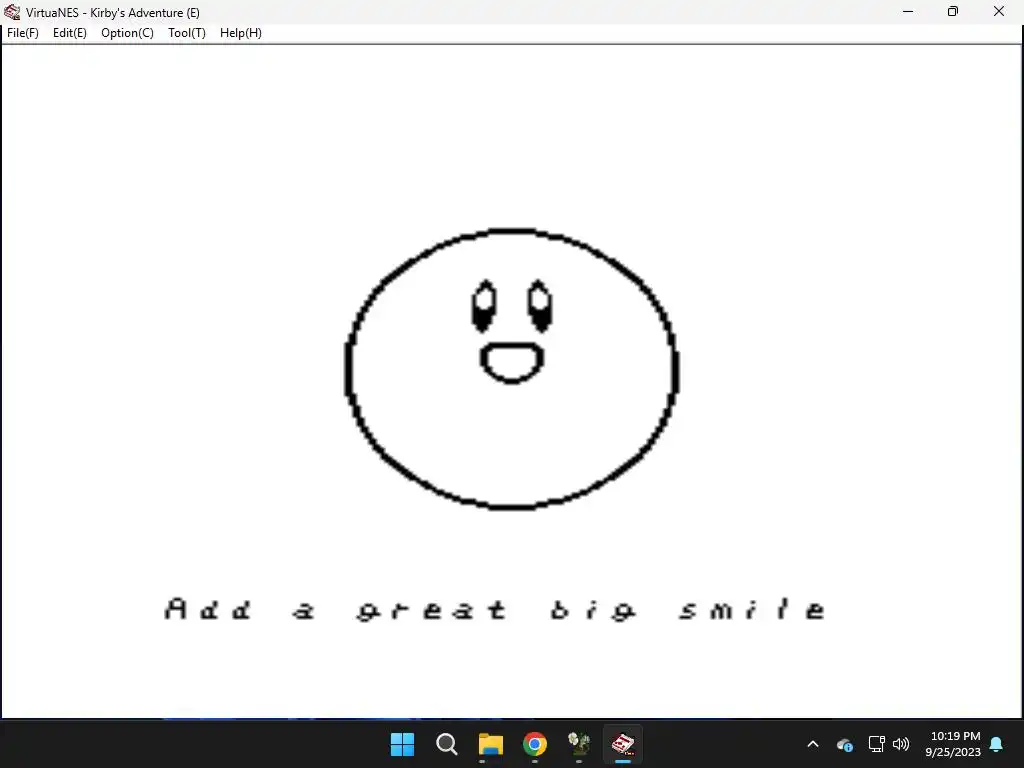
Task: Show hidden system tray icons
Action: tap(813, 744)
